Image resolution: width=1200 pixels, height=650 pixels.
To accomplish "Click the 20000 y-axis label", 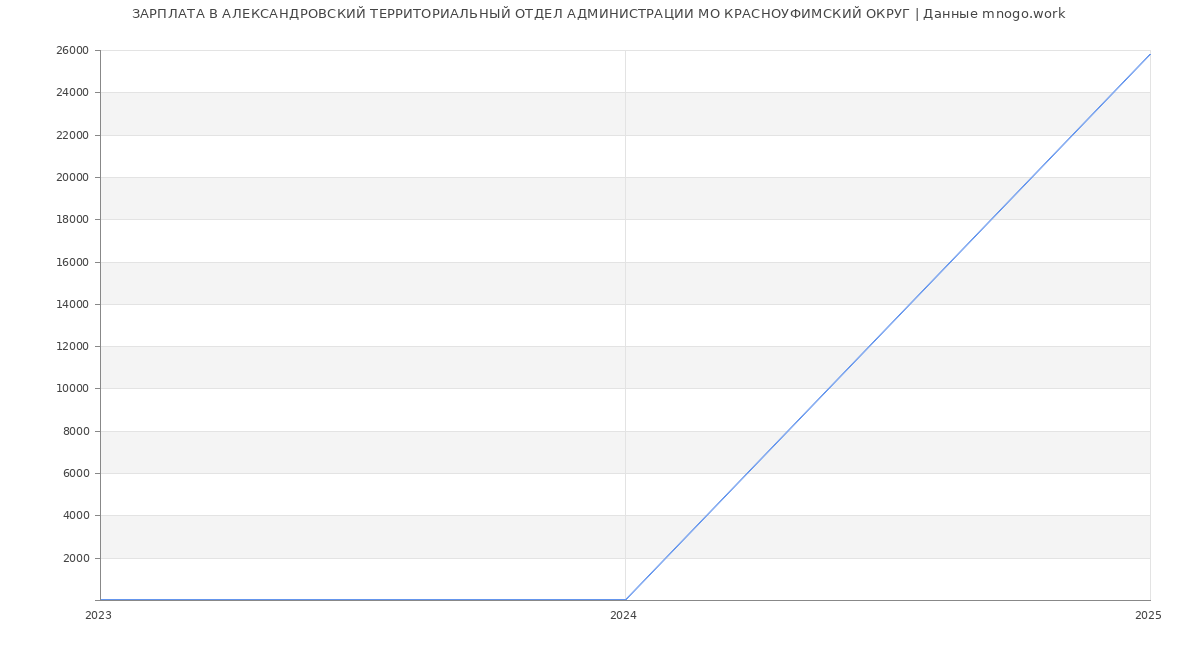I will click(72, 178).
